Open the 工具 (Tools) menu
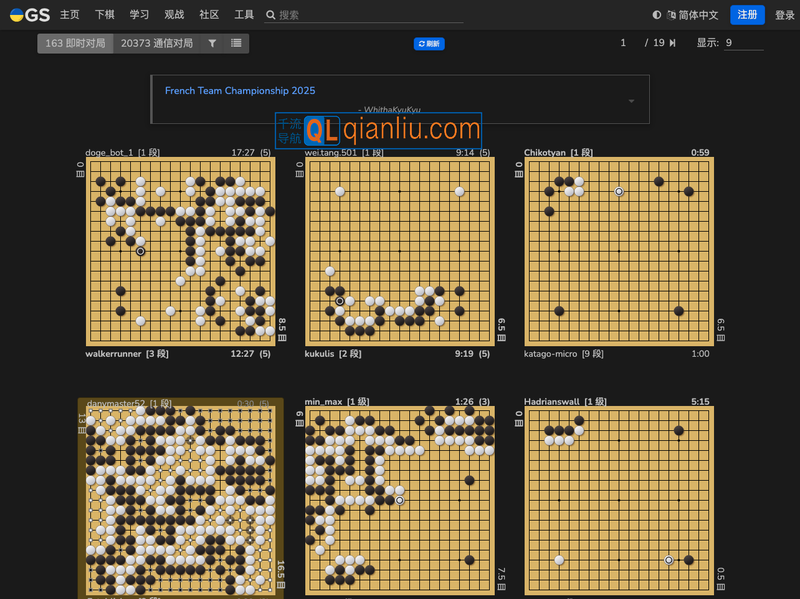This screenshot has height=599, width=800. point(244,15)
